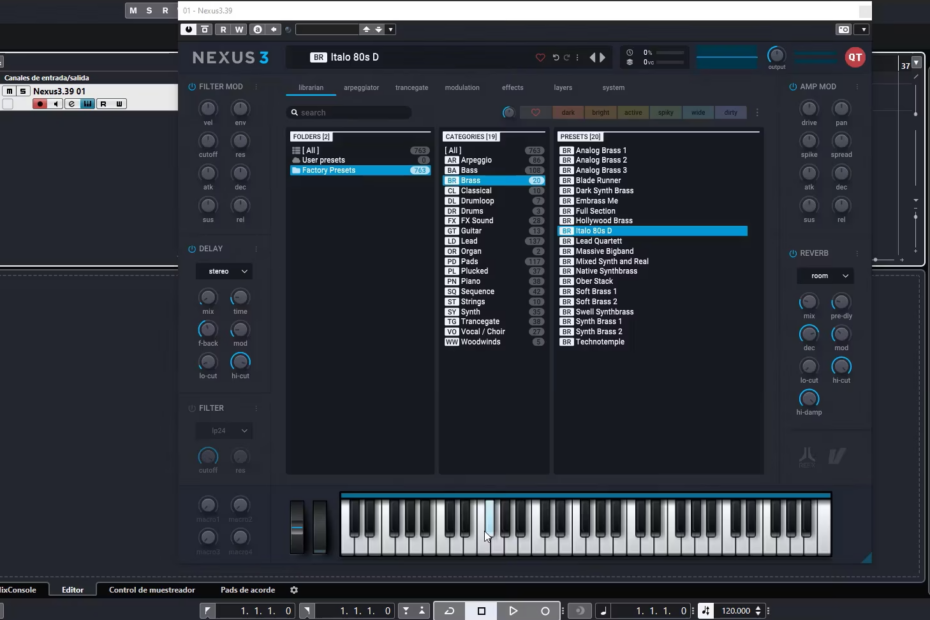Image resolution: width=930 pixels, height=620 pixels.
Task: Toggle monitor speaker on Nexus3.39 01 track
Action: [56, 104]
